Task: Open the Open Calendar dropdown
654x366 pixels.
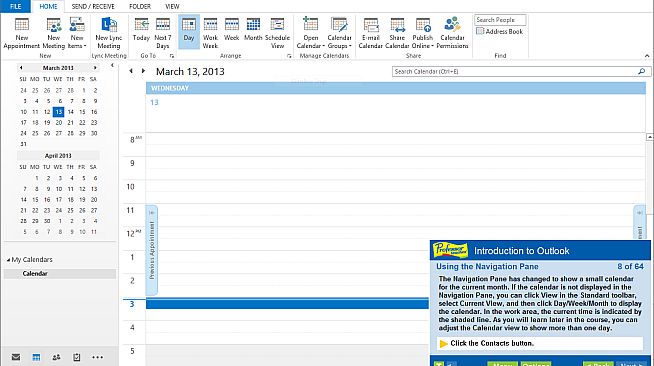Action: tap(311, 33)
